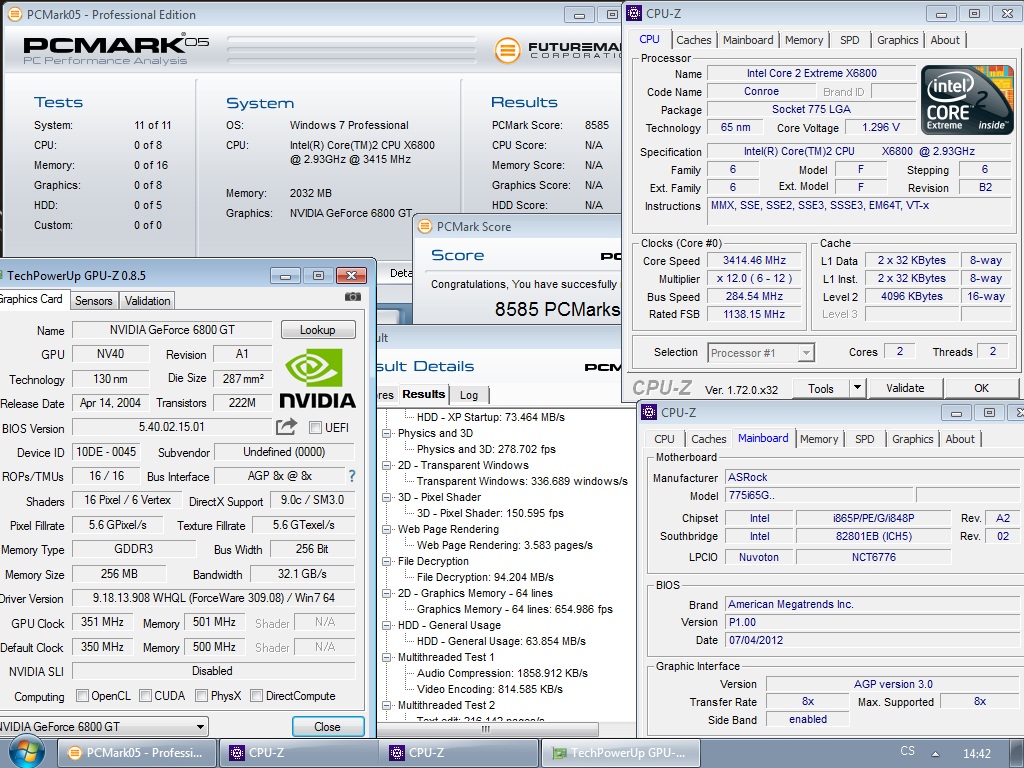Toggle the DirectCompute checkbox

tap(257, 696)
